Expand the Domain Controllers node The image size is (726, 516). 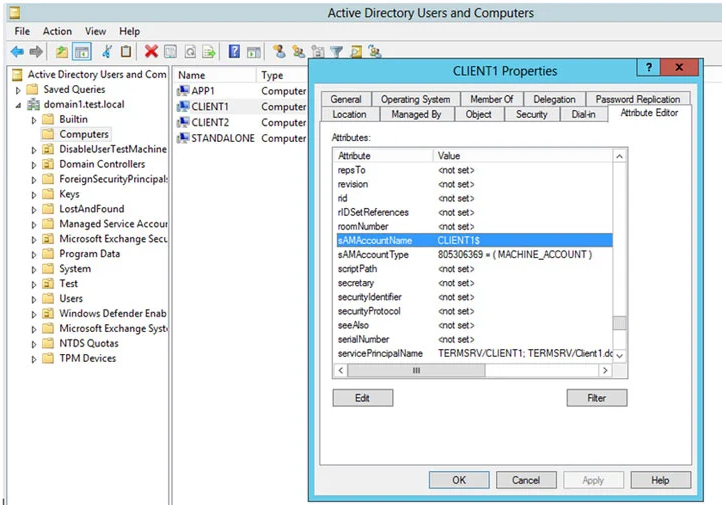pos(34,165)
